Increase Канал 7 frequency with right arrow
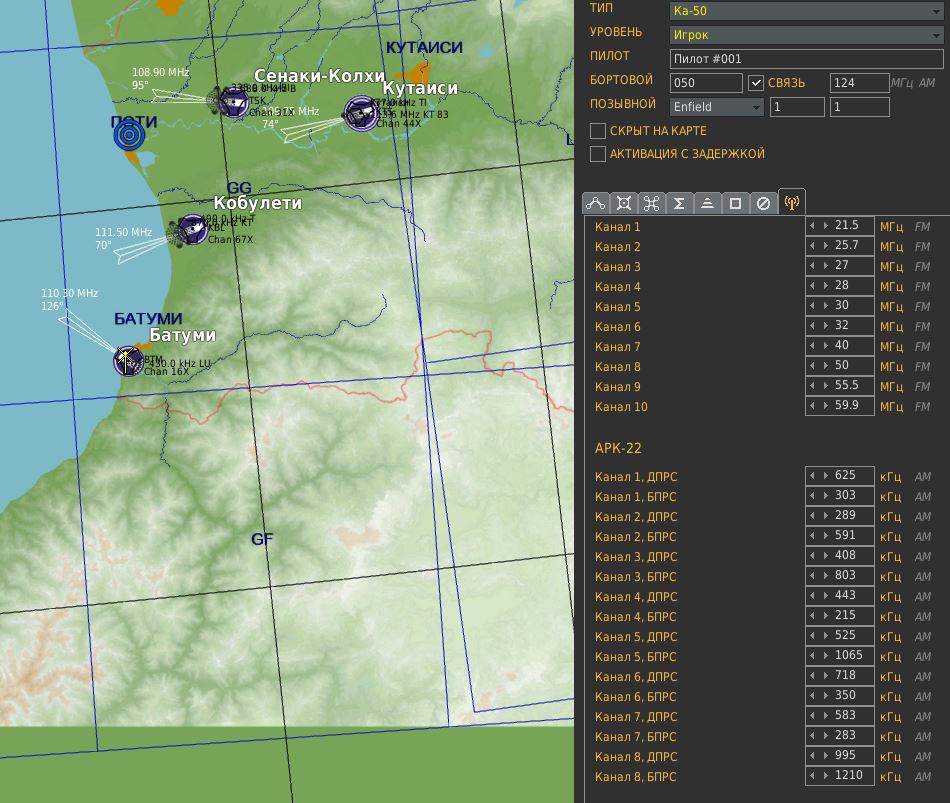This screenshot has width=950, height=803. [825, 345]
